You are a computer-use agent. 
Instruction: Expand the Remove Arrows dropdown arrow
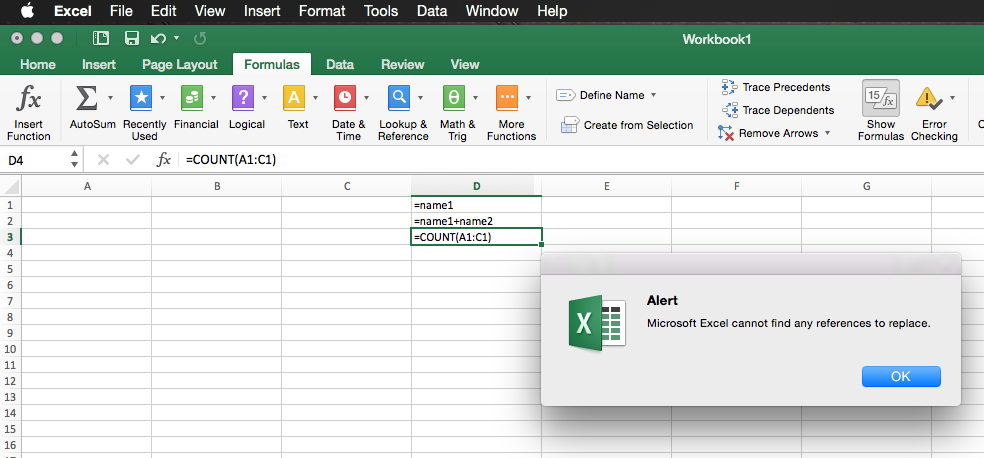coord(828,133)
